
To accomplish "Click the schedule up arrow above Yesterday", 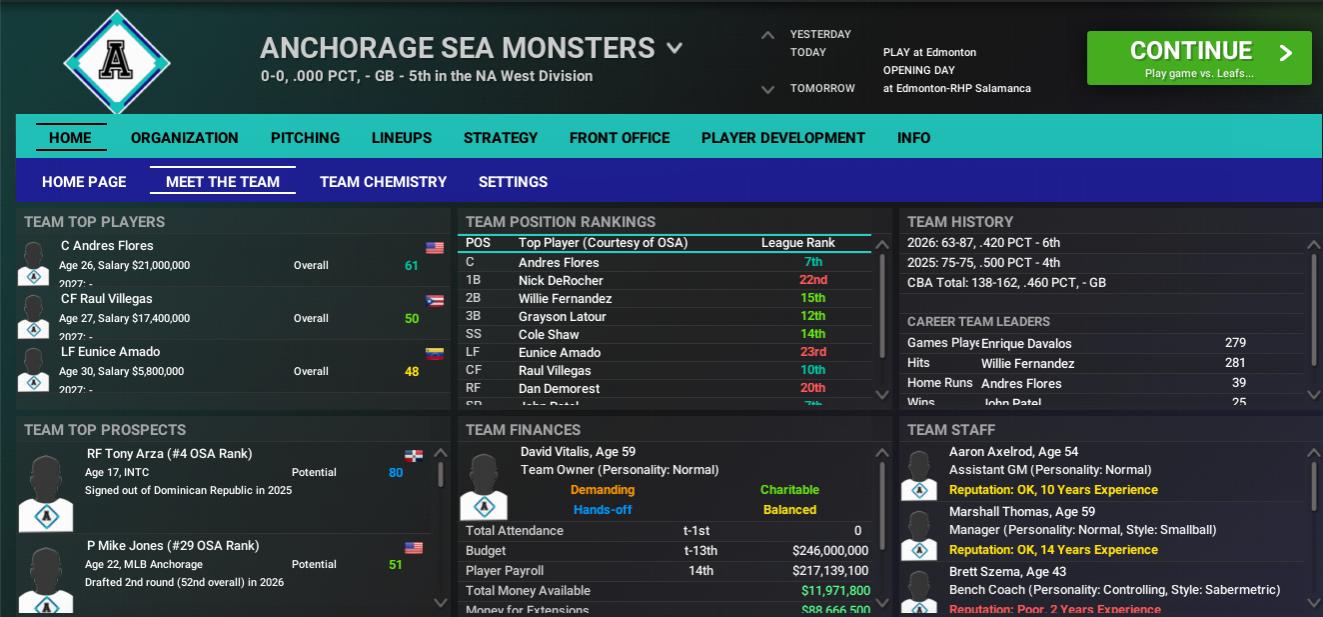I will (x=767, y=35).
